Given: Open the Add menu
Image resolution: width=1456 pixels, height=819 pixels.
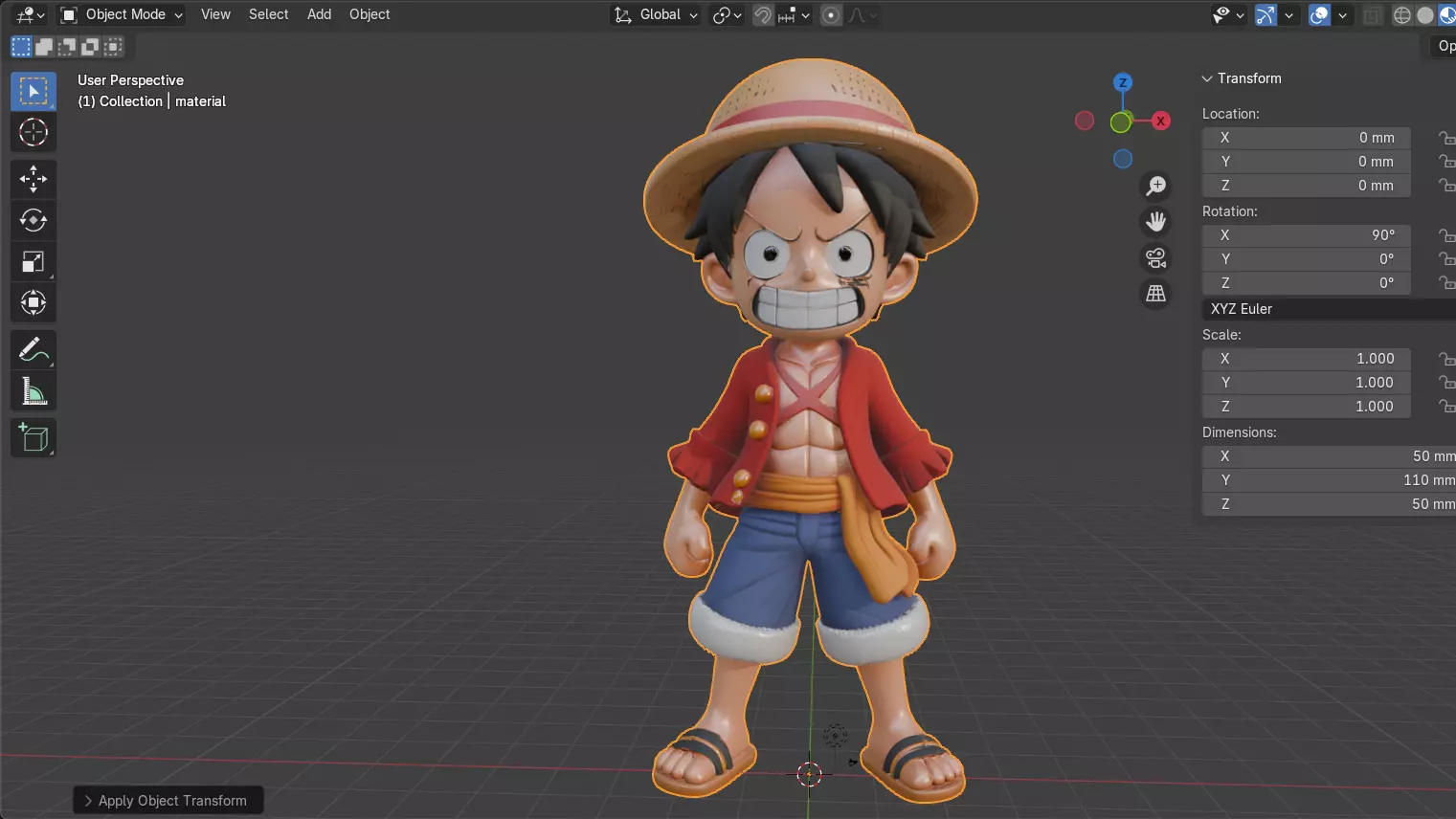Looking at the screenshot, I should 319,14.
